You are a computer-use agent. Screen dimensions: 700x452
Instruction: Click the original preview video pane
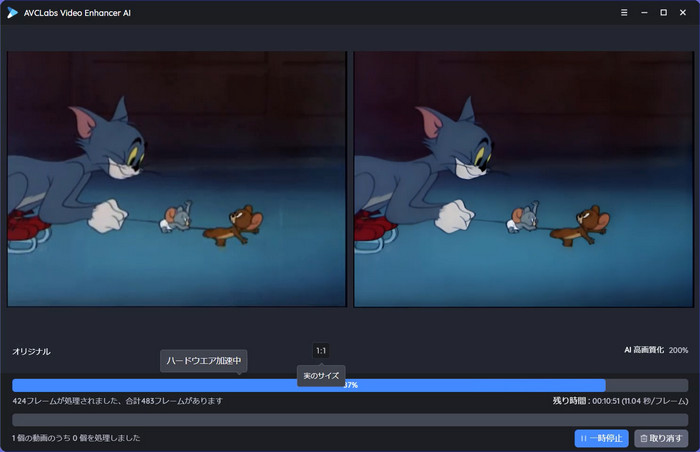(177, 179)
